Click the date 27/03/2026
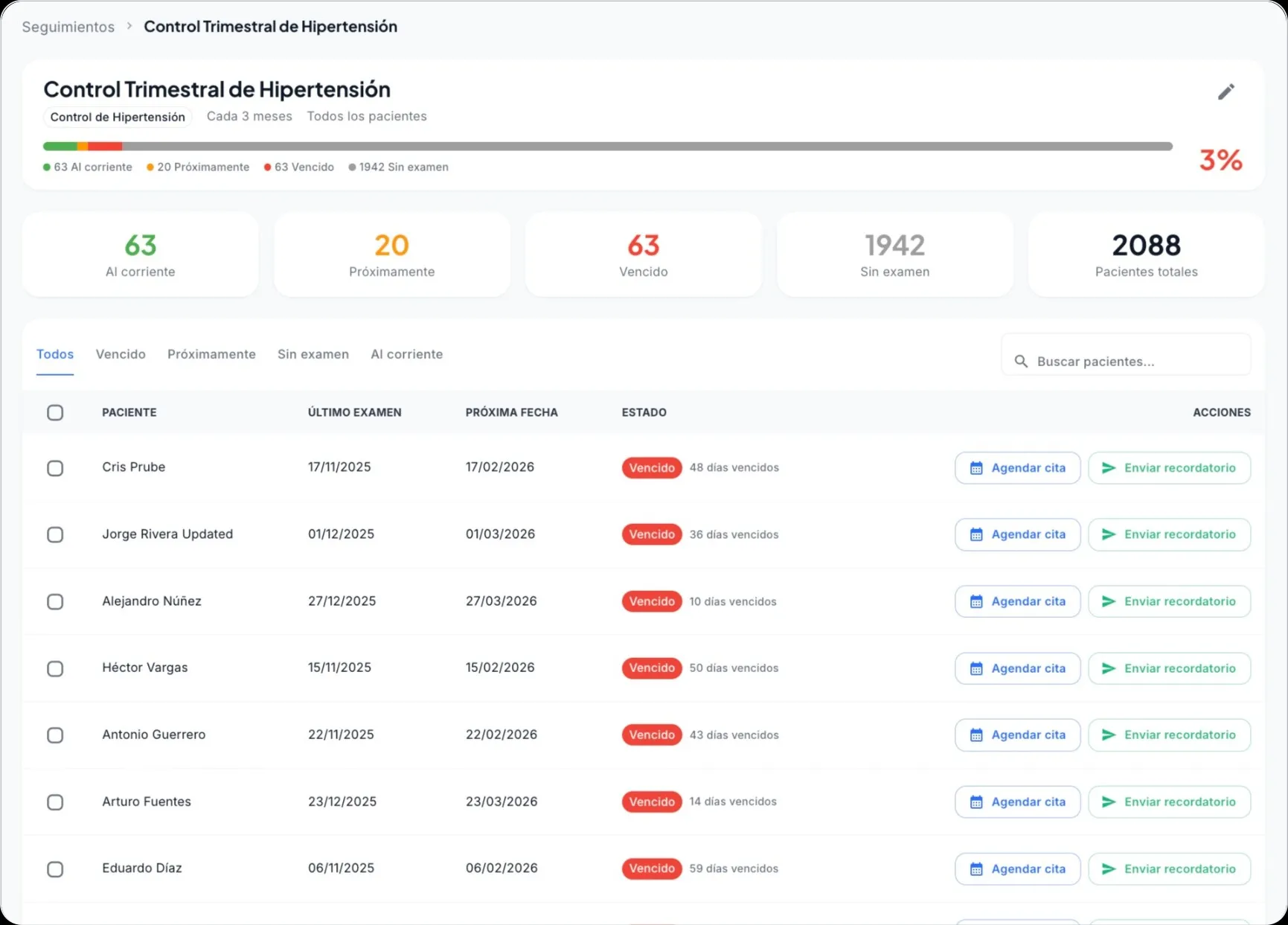 [502, 601]
